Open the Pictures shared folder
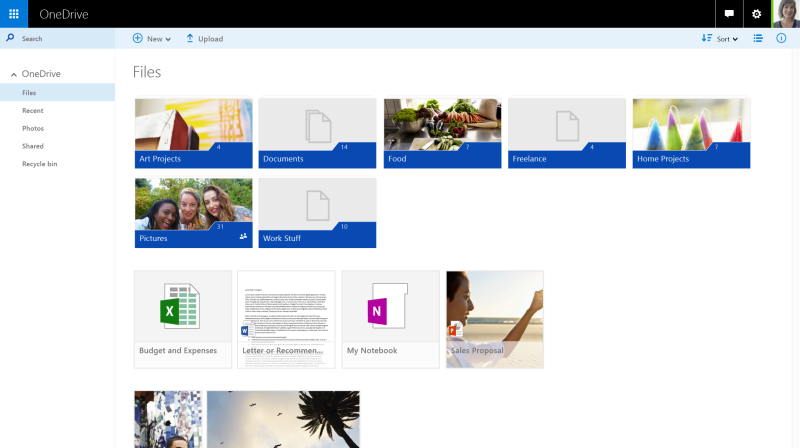This screenshot has width=800, height=448. (x=193, y=212)
